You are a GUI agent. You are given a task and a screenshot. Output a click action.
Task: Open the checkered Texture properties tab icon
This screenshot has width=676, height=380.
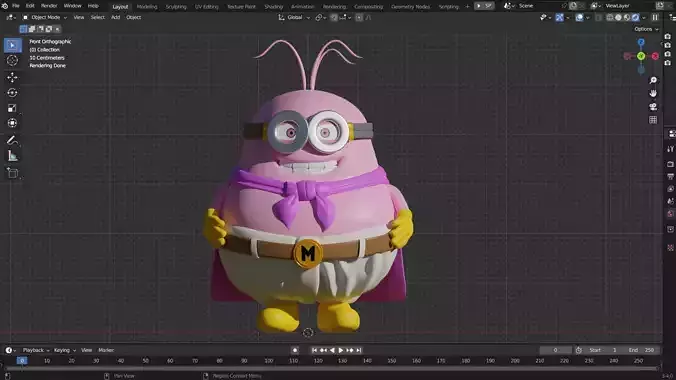click(x=671, y=248)
